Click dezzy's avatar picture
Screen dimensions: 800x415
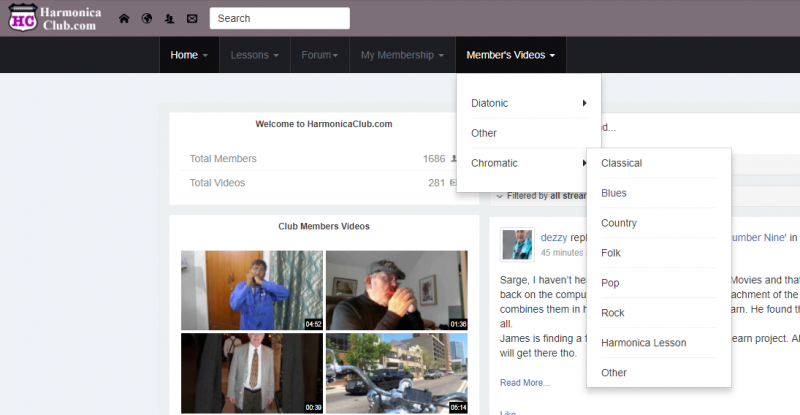517,245
